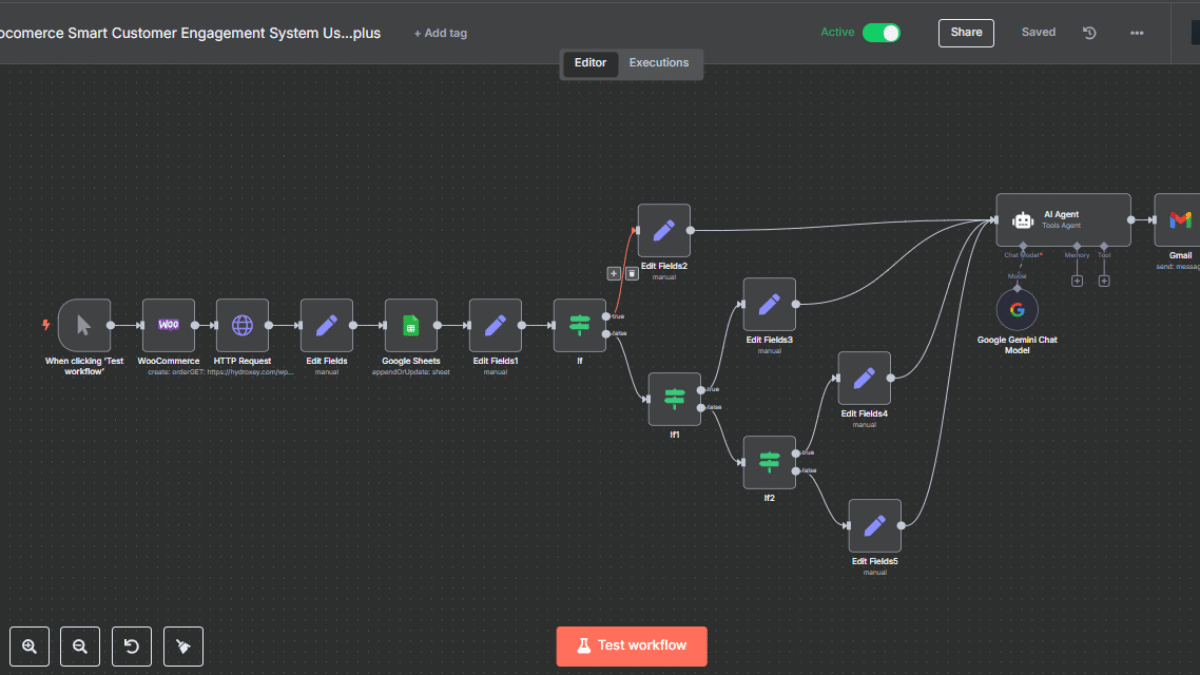
Task: Open the Edit Fields node
Action: tap(327, 325)
